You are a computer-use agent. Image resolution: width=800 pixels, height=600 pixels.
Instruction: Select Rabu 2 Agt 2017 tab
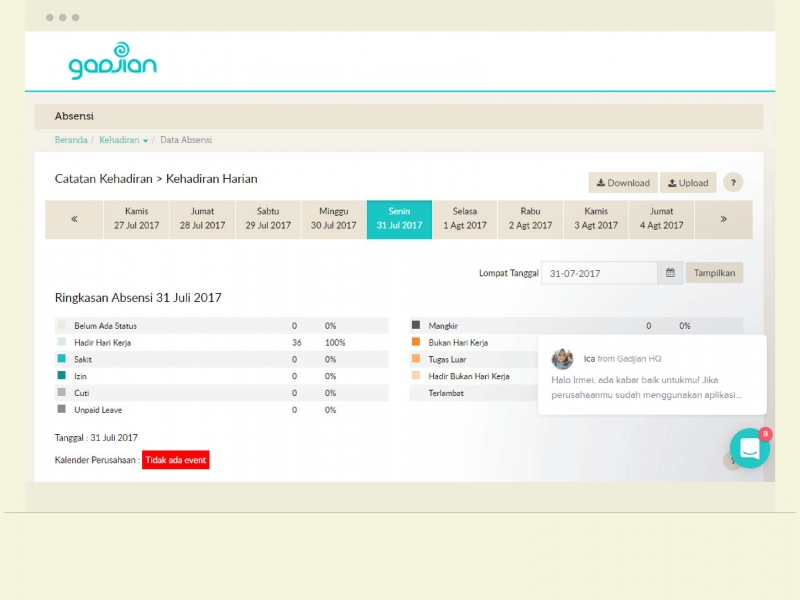530,219
